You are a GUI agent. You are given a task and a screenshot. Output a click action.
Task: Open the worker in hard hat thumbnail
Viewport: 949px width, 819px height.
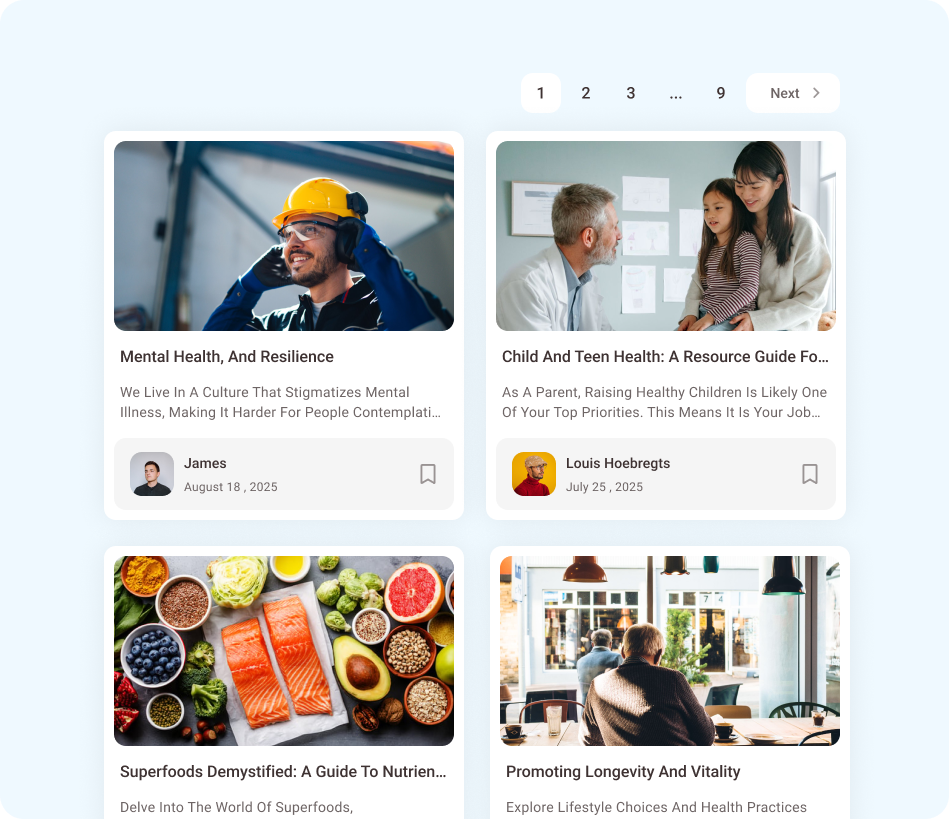coord(284,236)
